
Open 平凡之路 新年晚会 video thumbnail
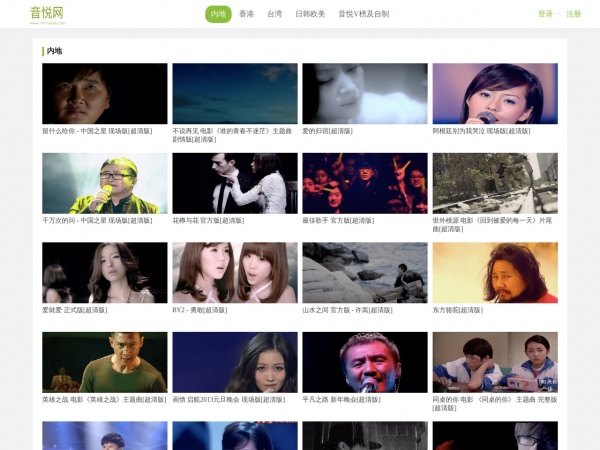click(365, 362)
